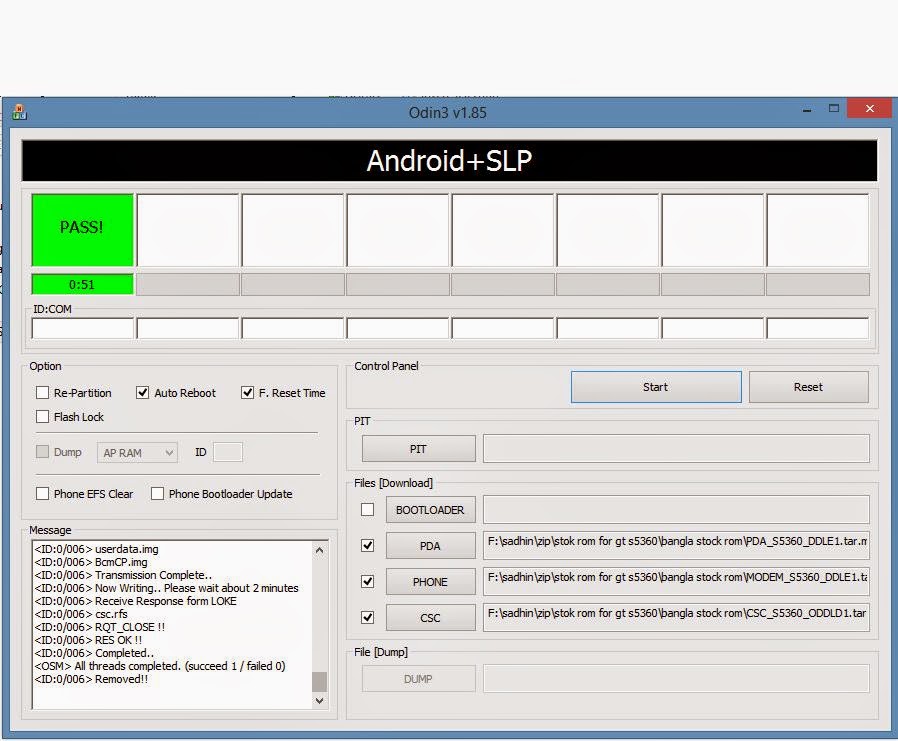Minimize the Odin3 window
The width and height of the screenshot is (898, 741).
pyautogui.click(x=808, y=109)
